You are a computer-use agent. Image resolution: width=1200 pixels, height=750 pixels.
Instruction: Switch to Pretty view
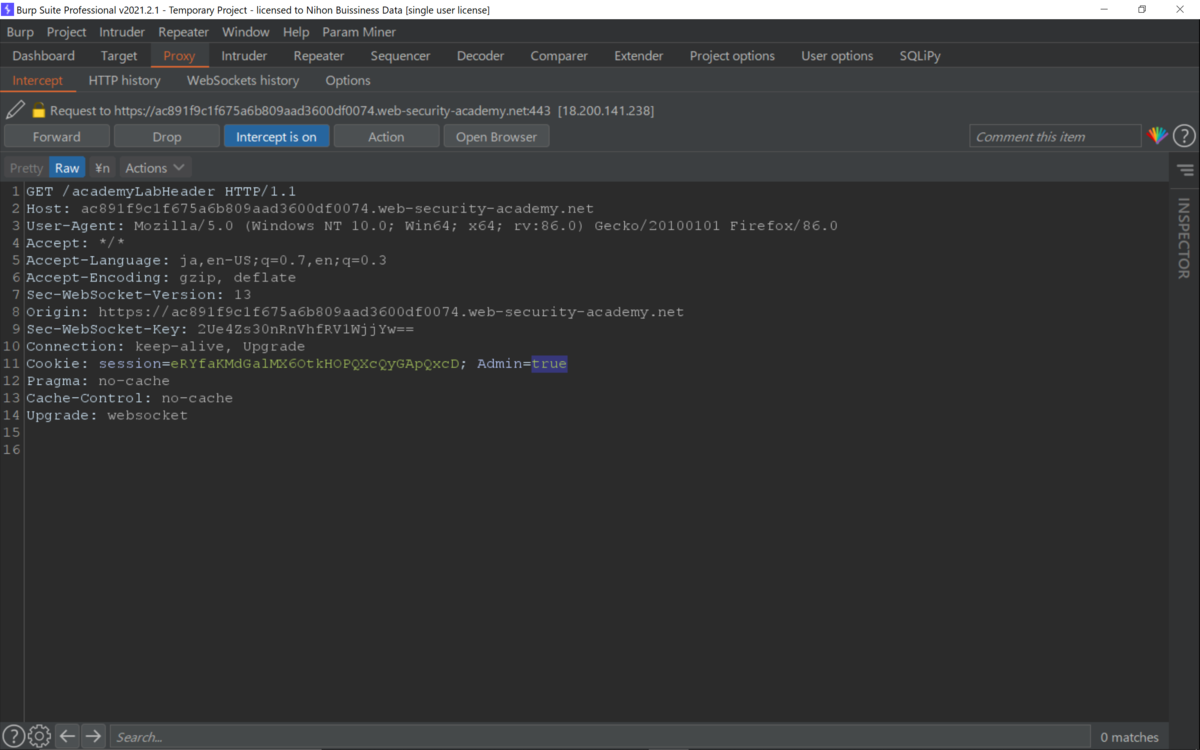pyautogui.click(x=26, y=168)
